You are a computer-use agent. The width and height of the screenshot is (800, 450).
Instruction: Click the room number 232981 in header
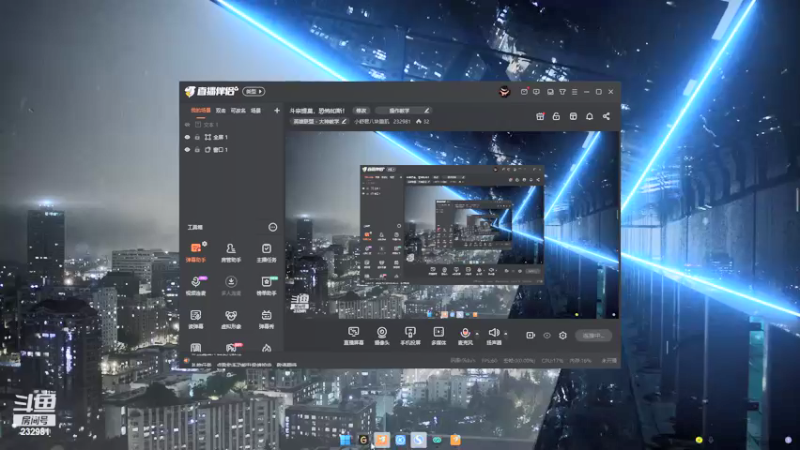402,121
